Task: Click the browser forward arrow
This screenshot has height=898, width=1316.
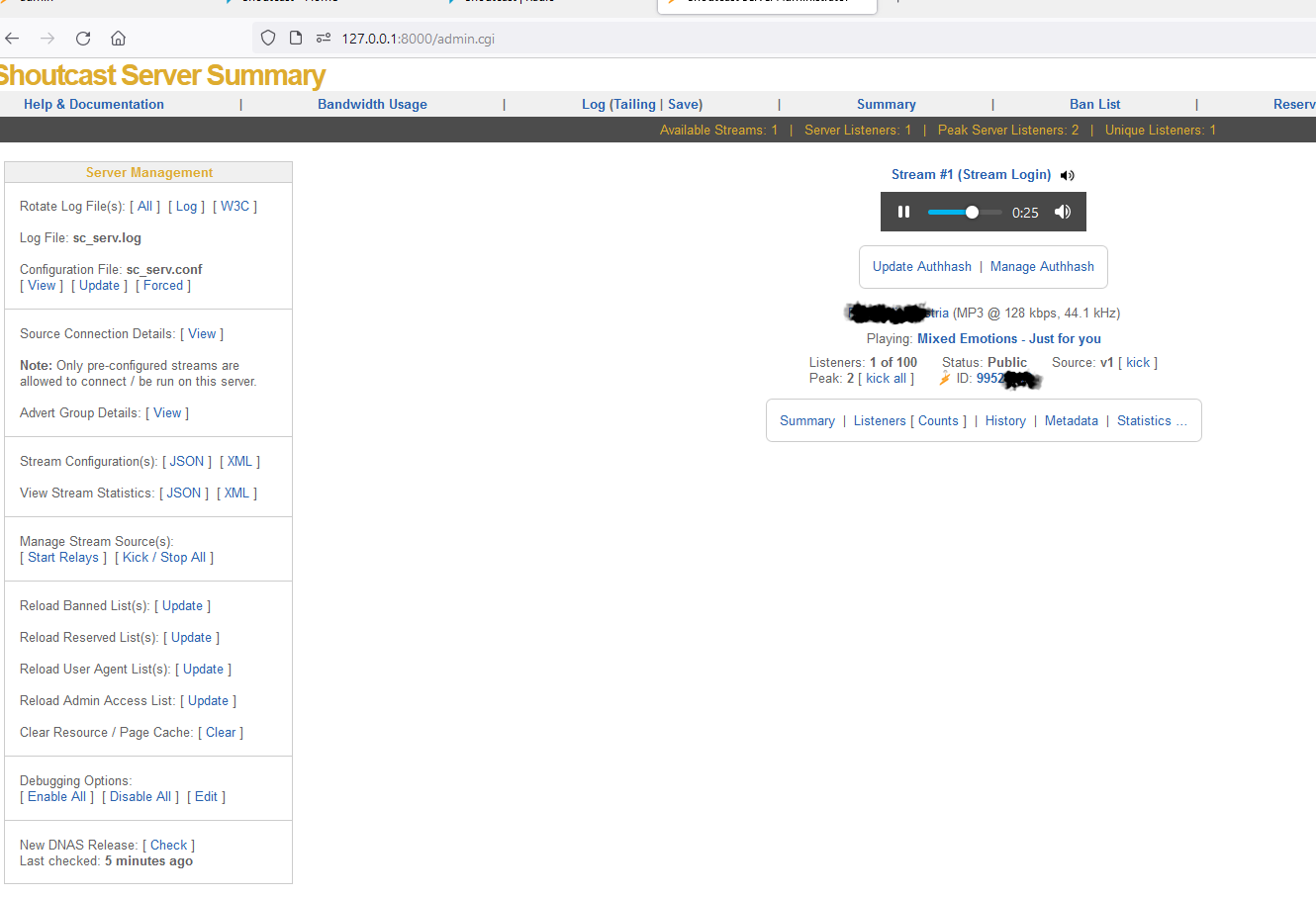Action: (x=47, y=39)
